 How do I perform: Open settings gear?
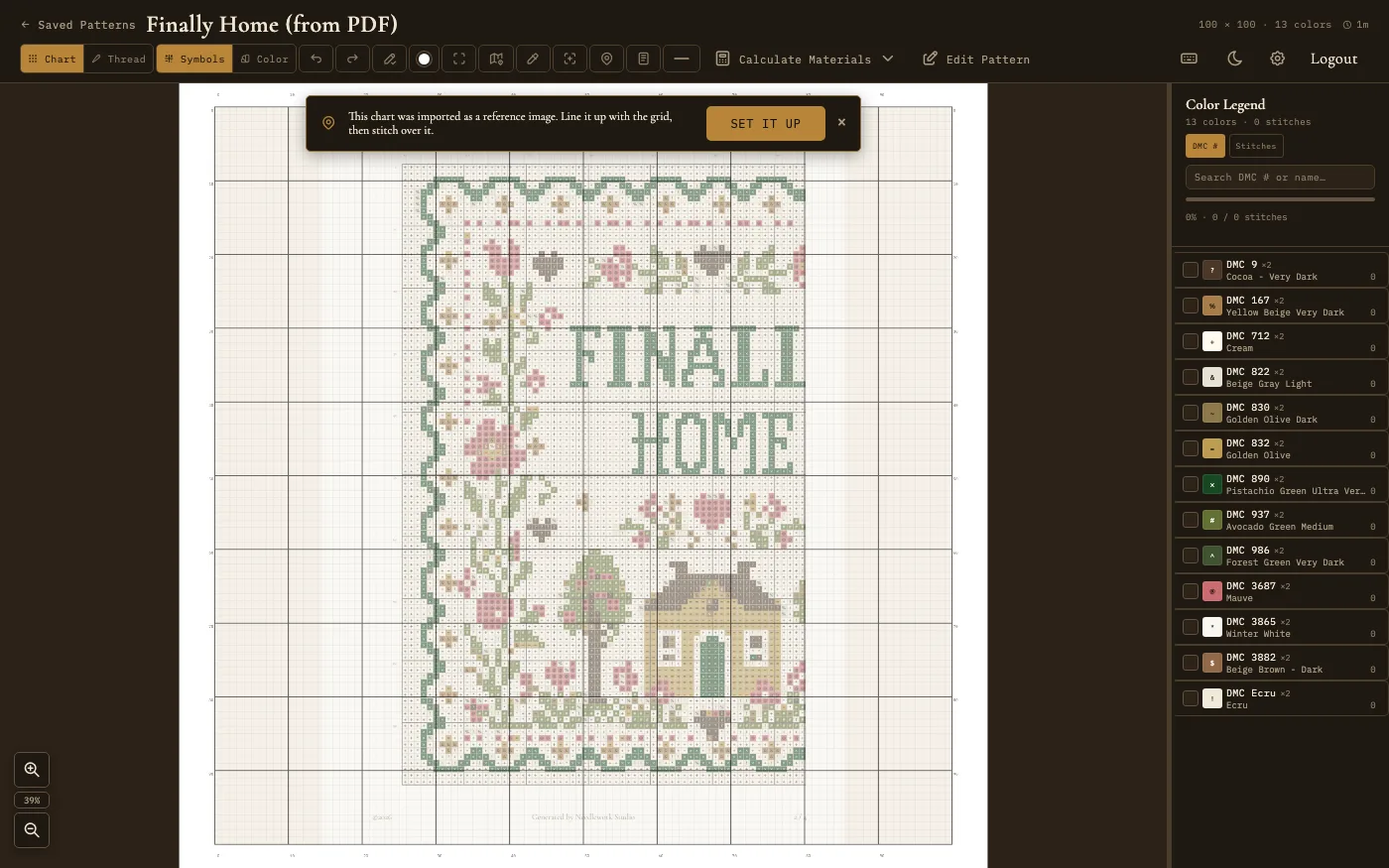[1277, 59]
